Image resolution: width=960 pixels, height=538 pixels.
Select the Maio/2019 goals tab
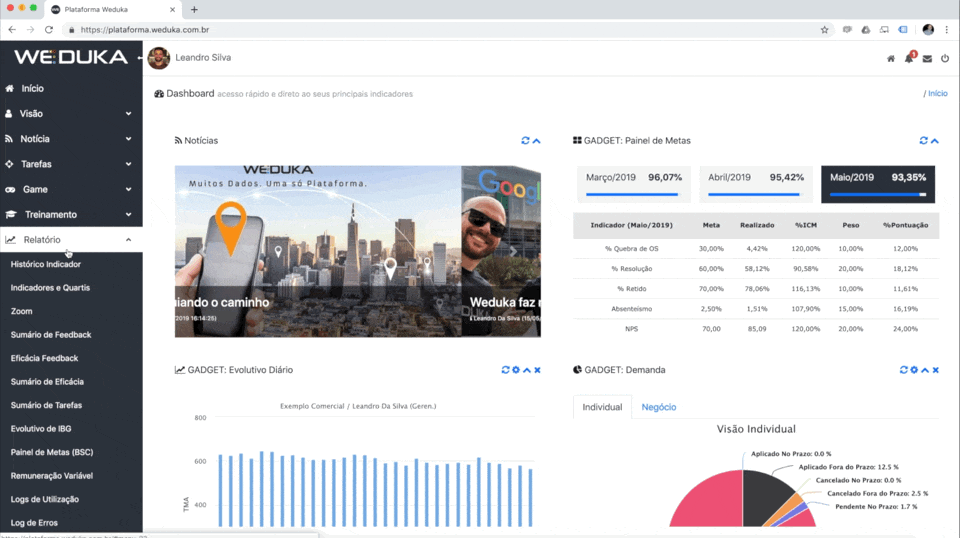(878, 184)
